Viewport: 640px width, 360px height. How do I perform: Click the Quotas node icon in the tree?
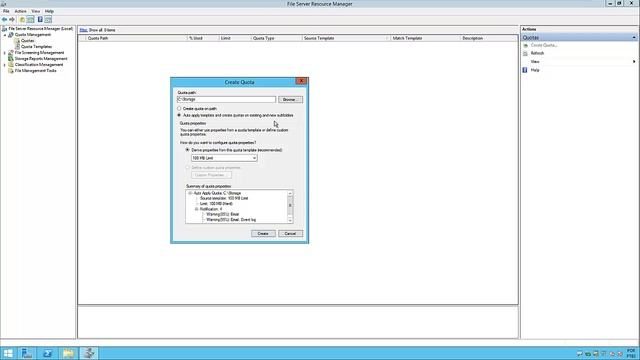tap(17, 41)
